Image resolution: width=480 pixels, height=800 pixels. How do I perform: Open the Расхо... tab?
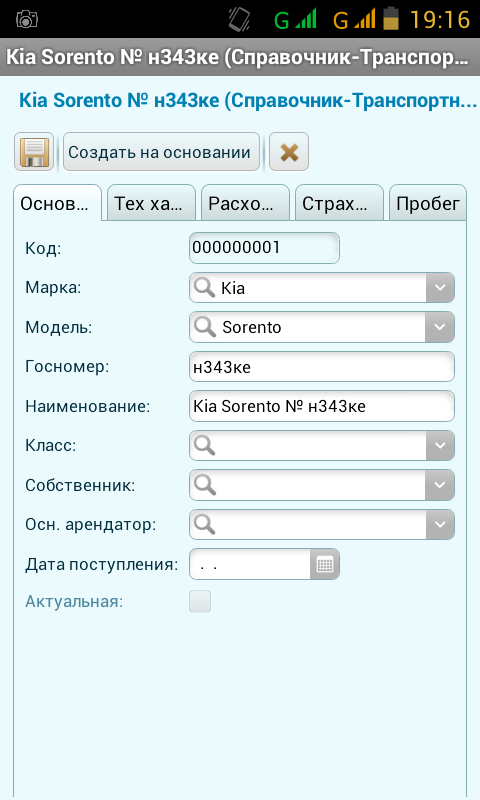click(245, 203)
